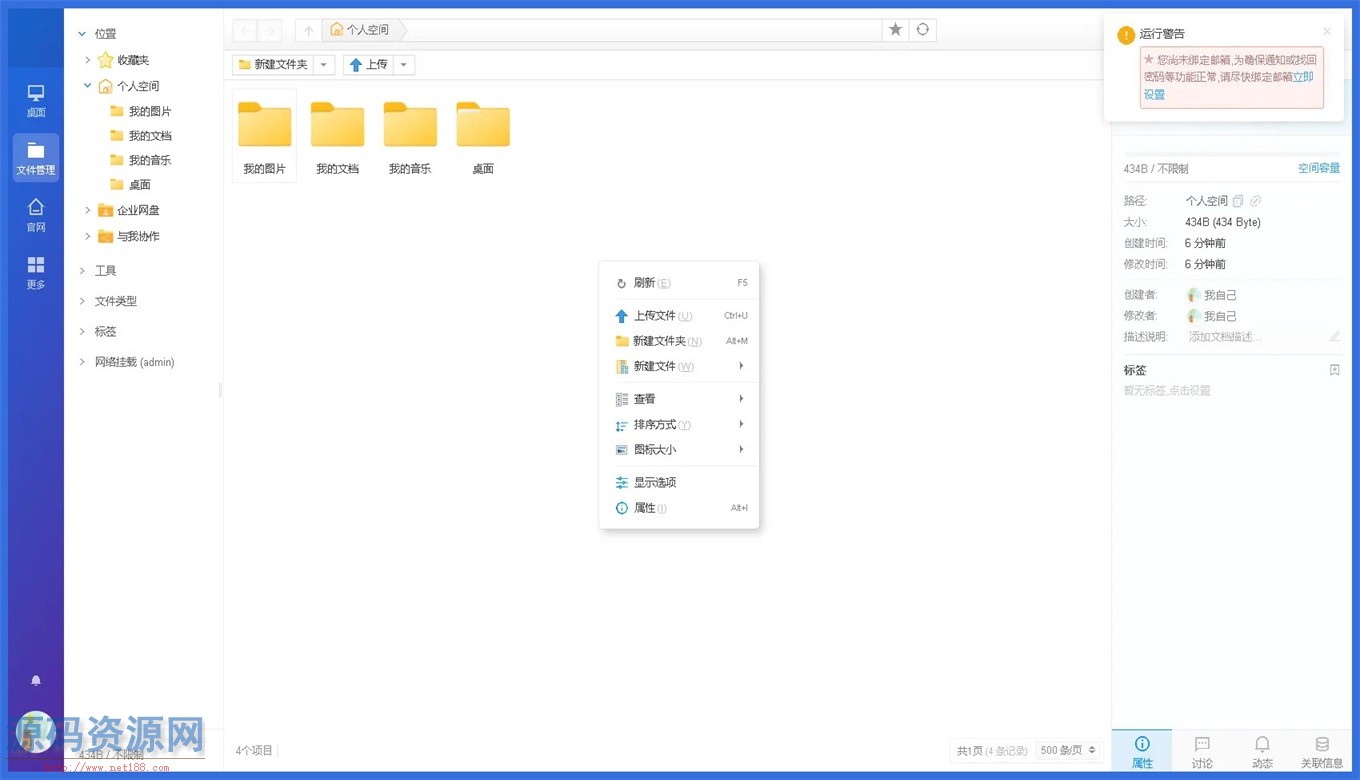
Task: Click the 官网 home icon
Action: [x=35, y=215]
